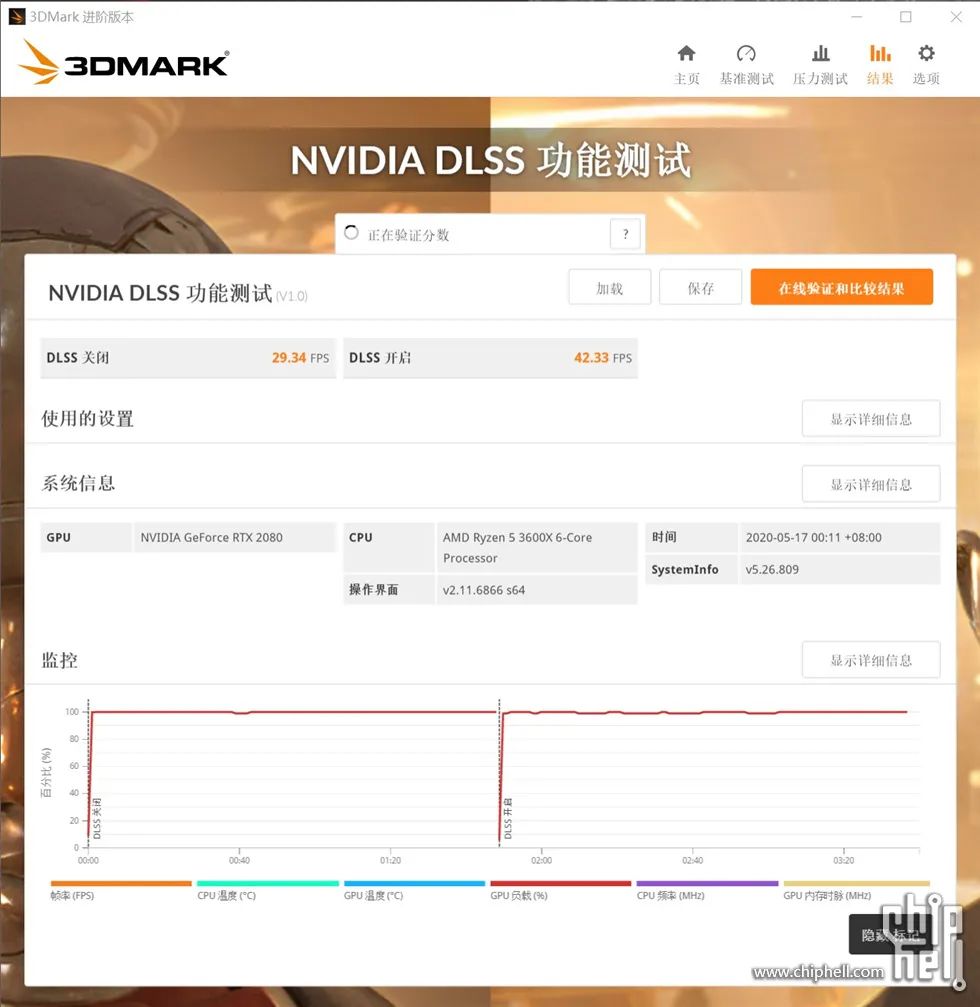The height and width of the screenshot is (1007, 980).
Task: Click the SystemInfo v5.26.809 value
Action: [x=772, y=570]
